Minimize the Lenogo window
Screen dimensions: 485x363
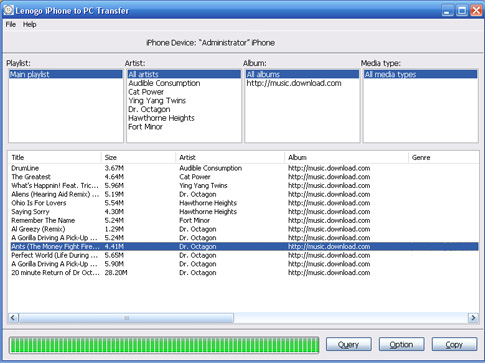pos(448,11)
